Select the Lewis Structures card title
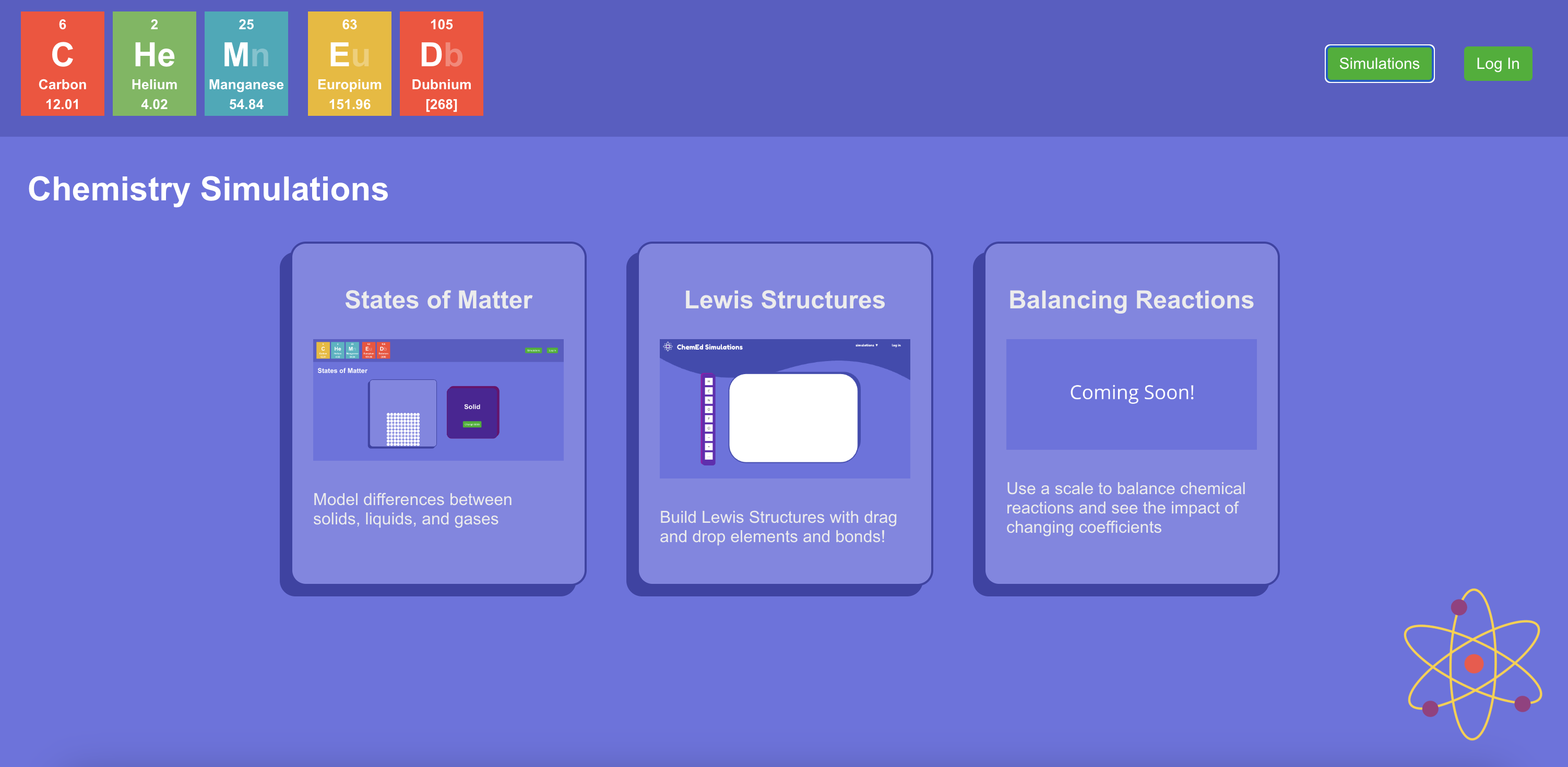Screen dimensions: 1568x767 pos(785,300)
